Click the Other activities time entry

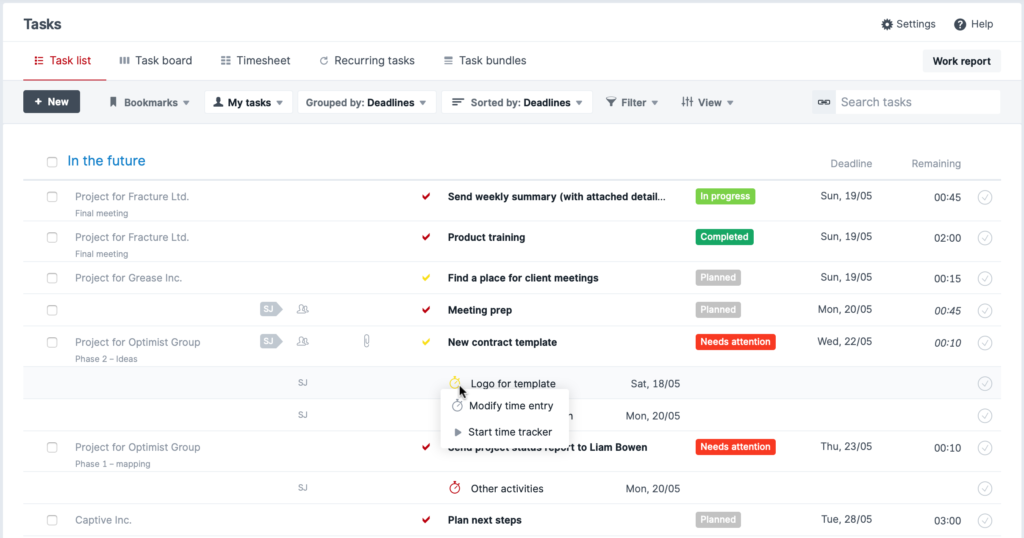point(507,488)
